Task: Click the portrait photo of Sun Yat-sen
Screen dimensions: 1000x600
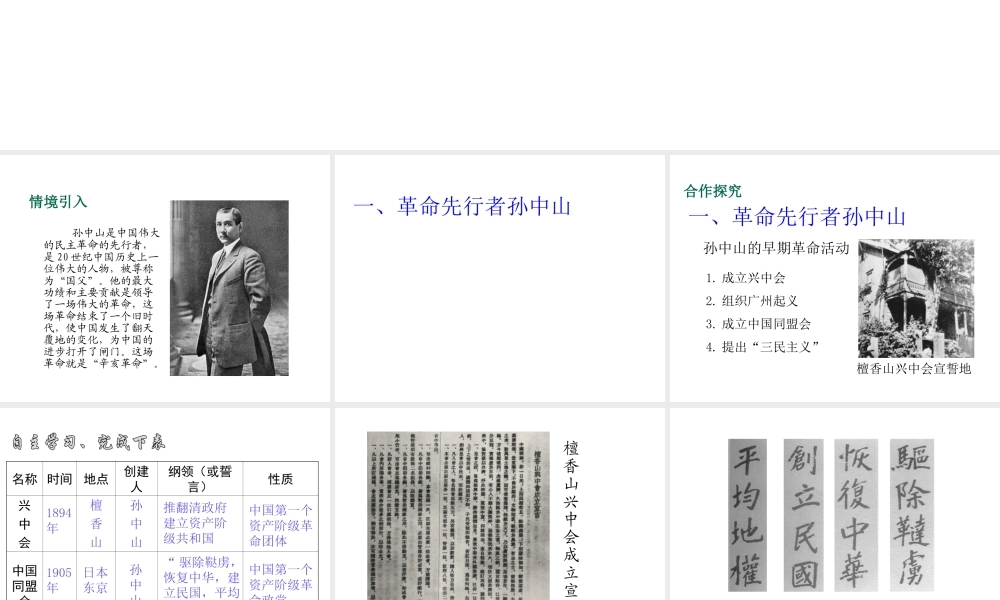Action: click(229, 288)
